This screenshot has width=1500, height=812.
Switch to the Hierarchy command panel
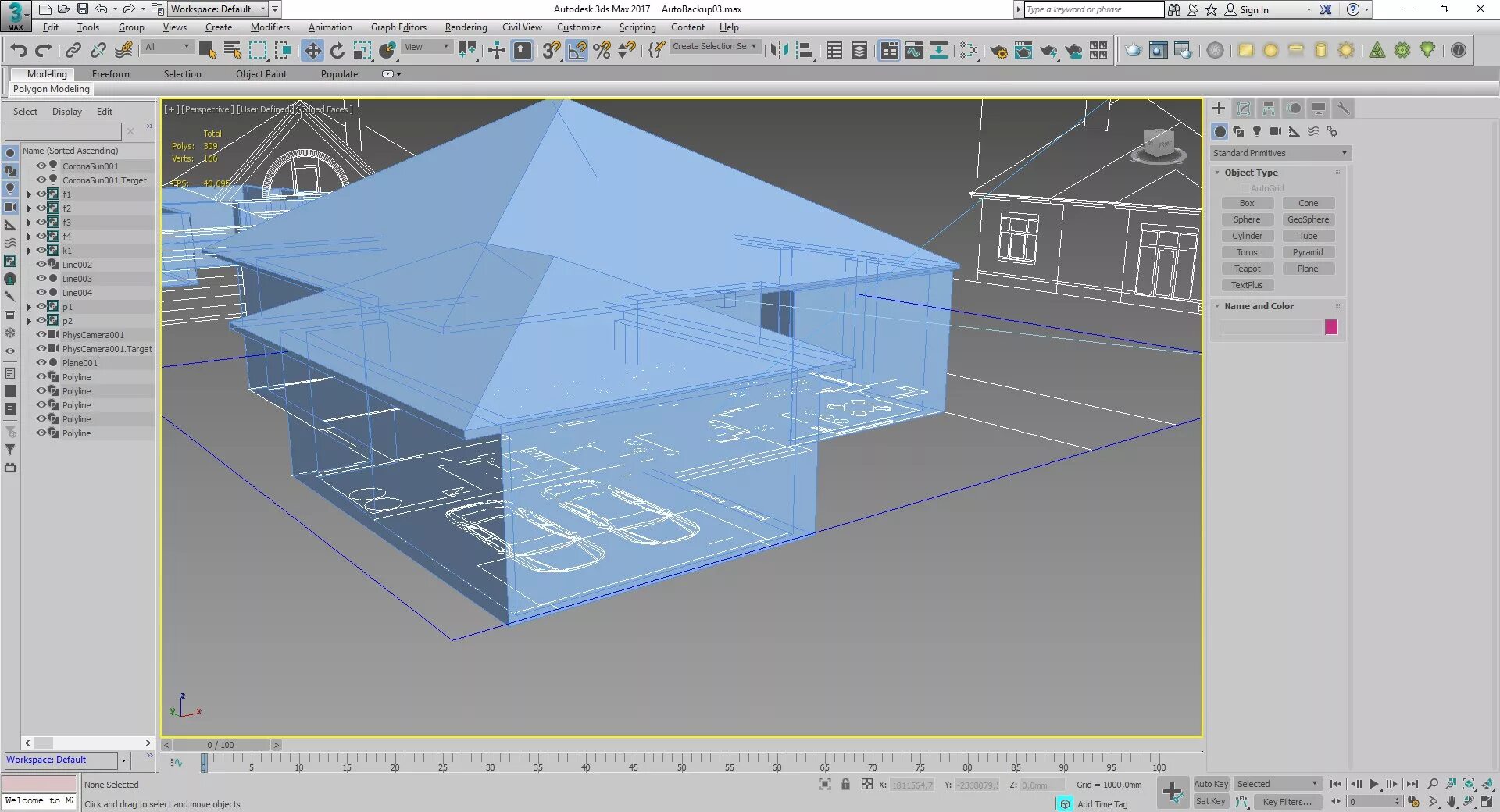pyautogui.click(x=1269, y=109)
